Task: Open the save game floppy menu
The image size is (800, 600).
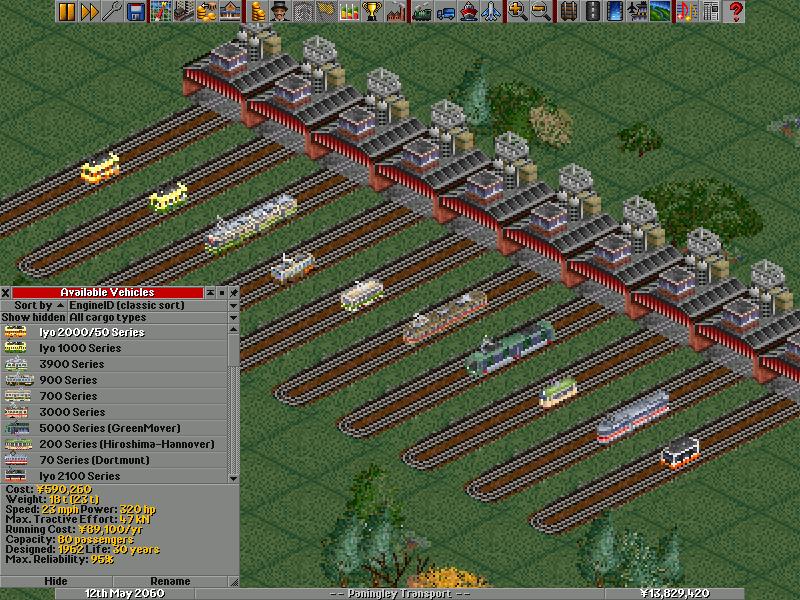Action: click(x=135, y=11)
